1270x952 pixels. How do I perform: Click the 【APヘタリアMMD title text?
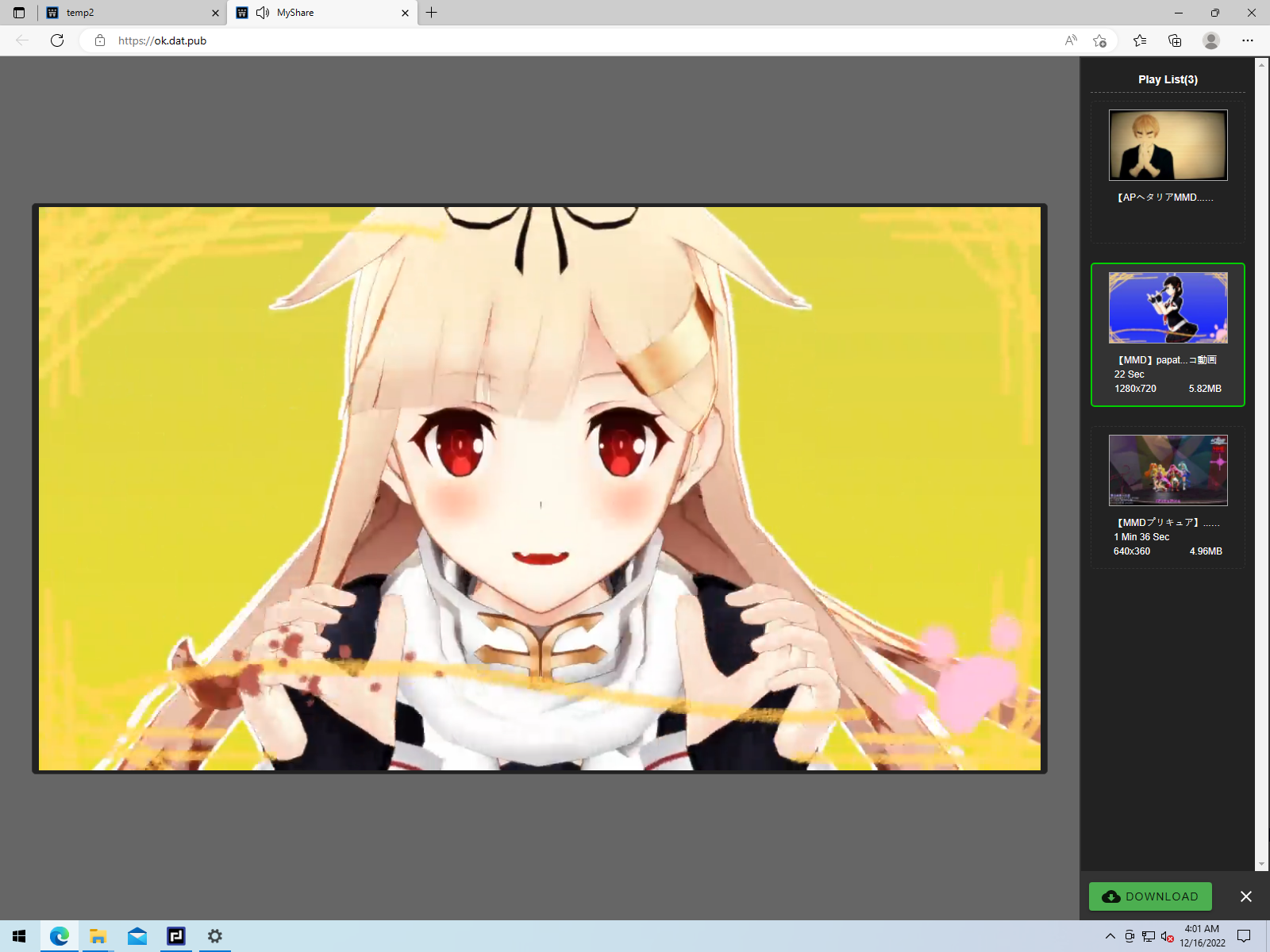[x=1165, y=198]
